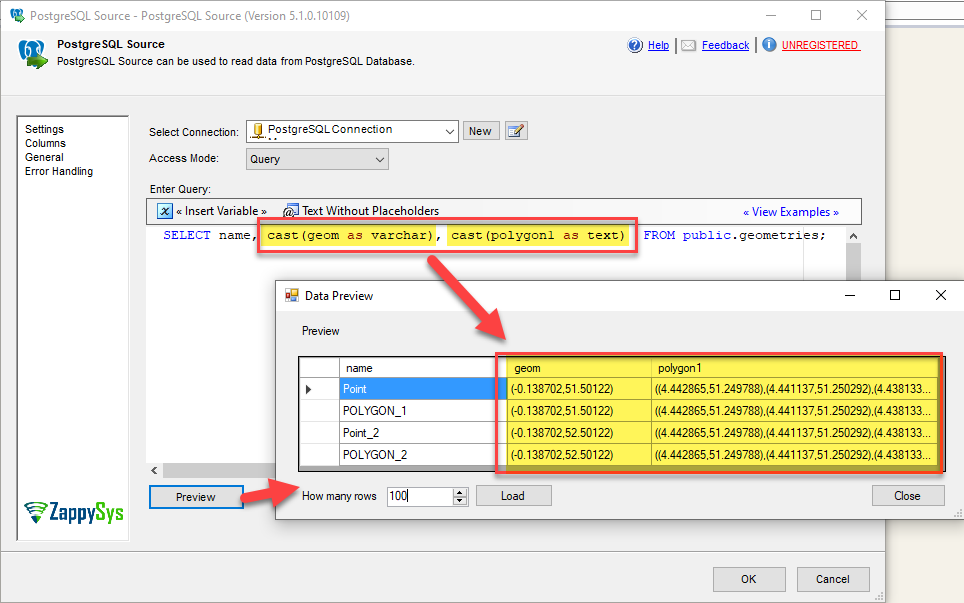Image resolution: width=964 pixels, height=603 pixels.
Task: Expand the Access Mode dropdown
Action: coord(379,159)
